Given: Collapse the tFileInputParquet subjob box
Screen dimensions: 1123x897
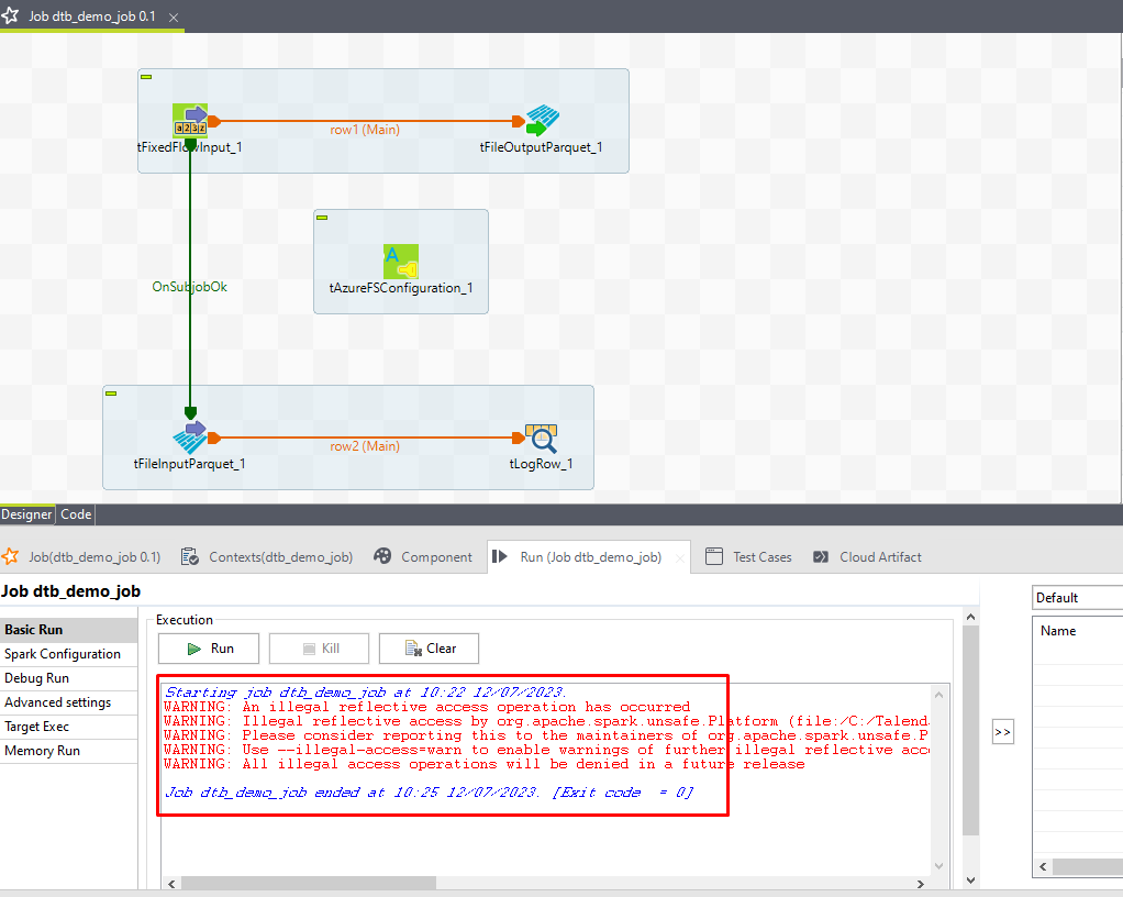Looking at the screenshot, I should (111, 394).
